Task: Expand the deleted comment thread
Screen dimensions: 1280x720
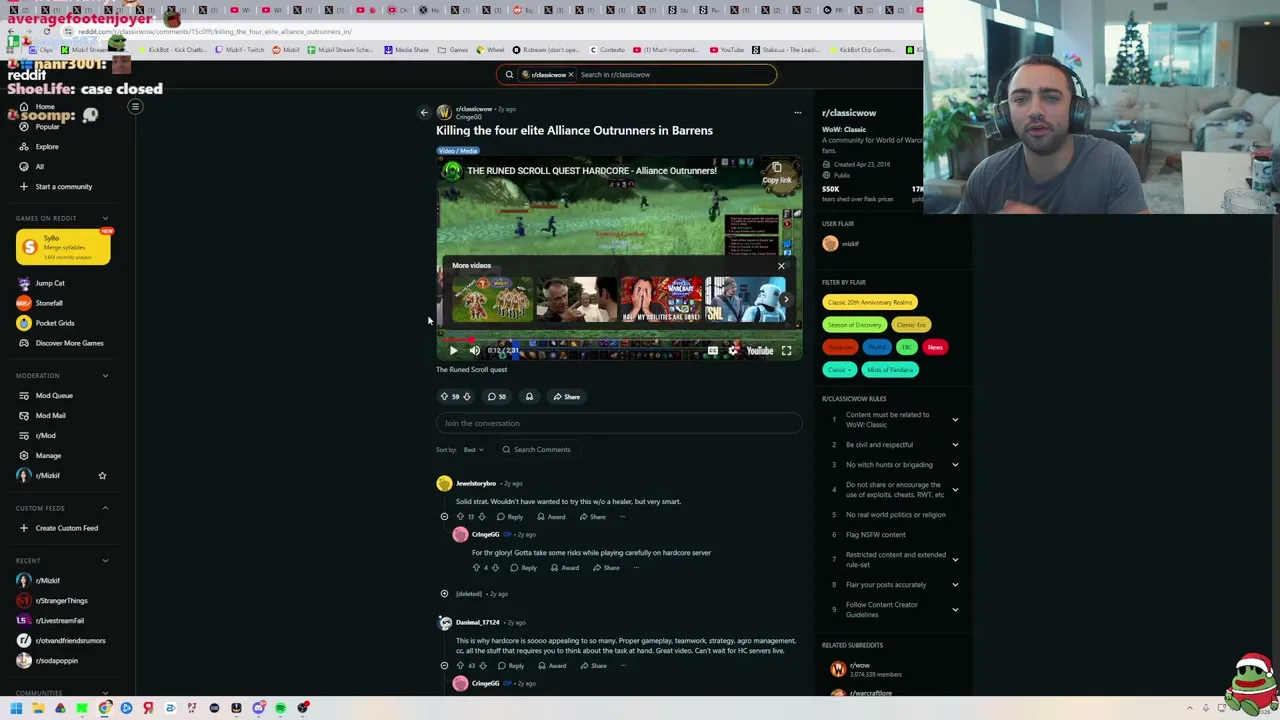Action: [x=444, y=594]
